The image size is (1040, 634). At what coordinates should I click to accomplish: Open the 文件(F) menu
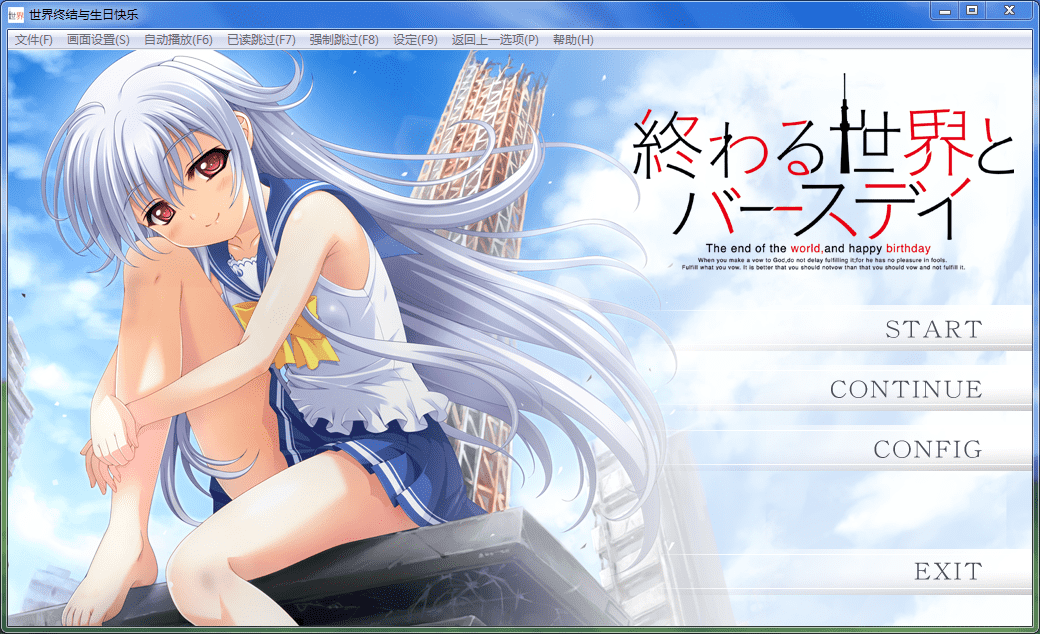pos(34,40)
